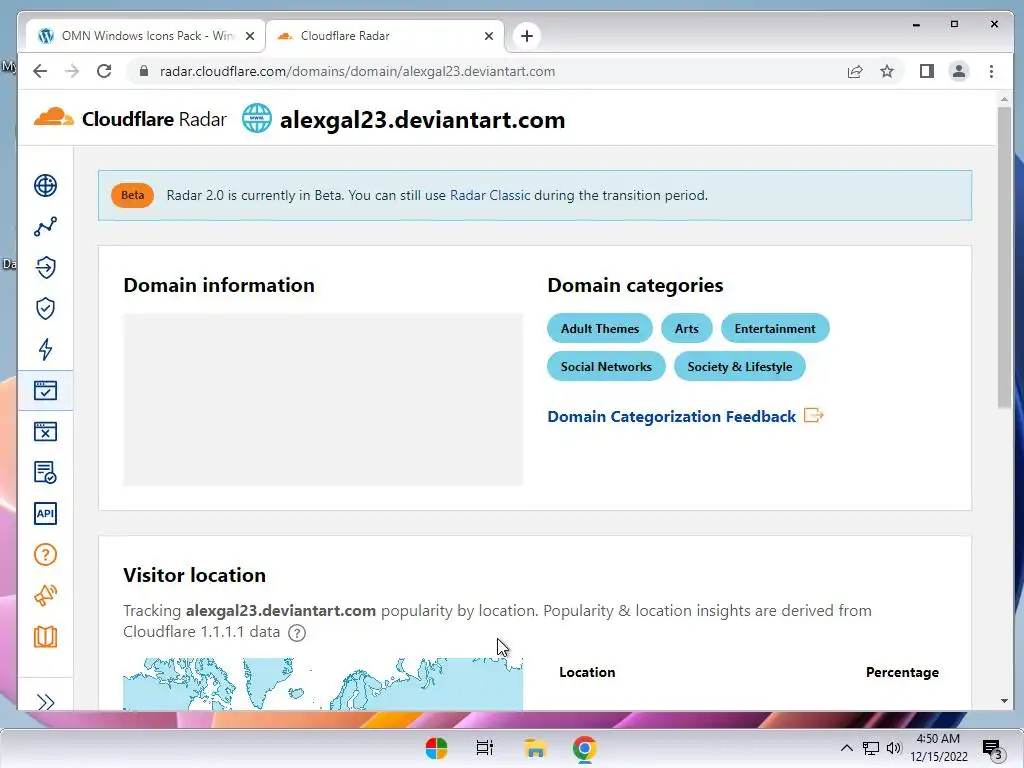Click the Social Networks category tag
1024x768 pixels.
click(606, 366)
